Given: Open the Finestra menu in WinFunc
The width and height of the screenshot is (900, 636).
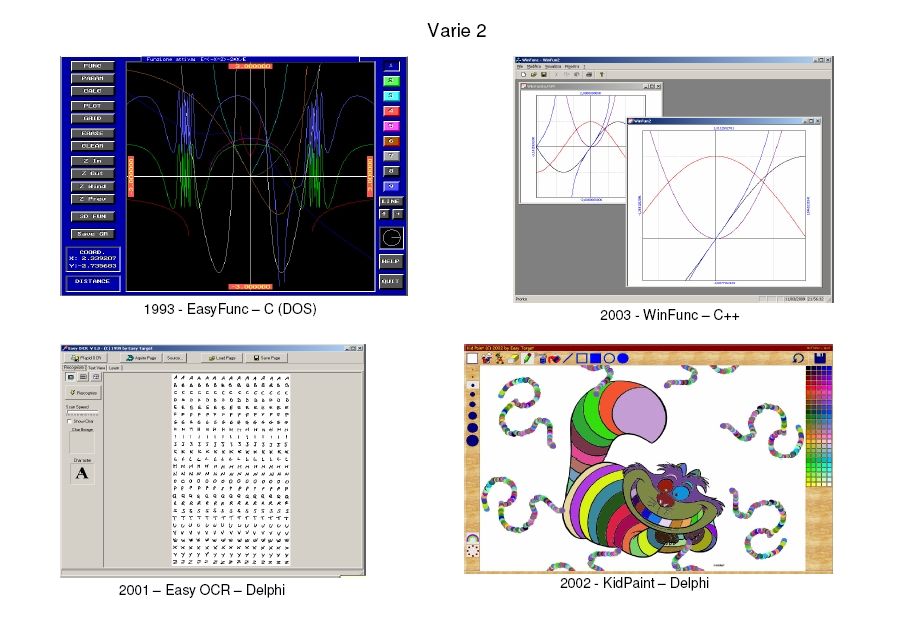Looking at the screenshot, I should 572,67.
